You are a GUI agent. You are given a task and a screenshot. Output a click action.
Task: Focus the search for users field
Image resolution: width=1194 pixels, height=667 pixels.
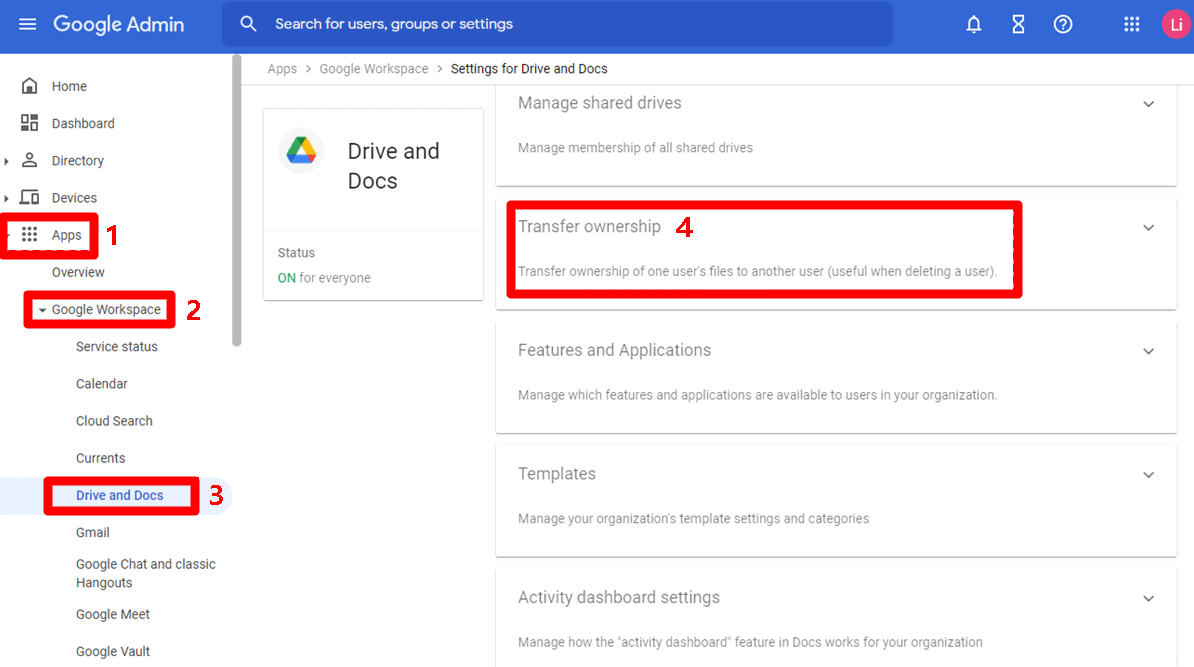557,24
